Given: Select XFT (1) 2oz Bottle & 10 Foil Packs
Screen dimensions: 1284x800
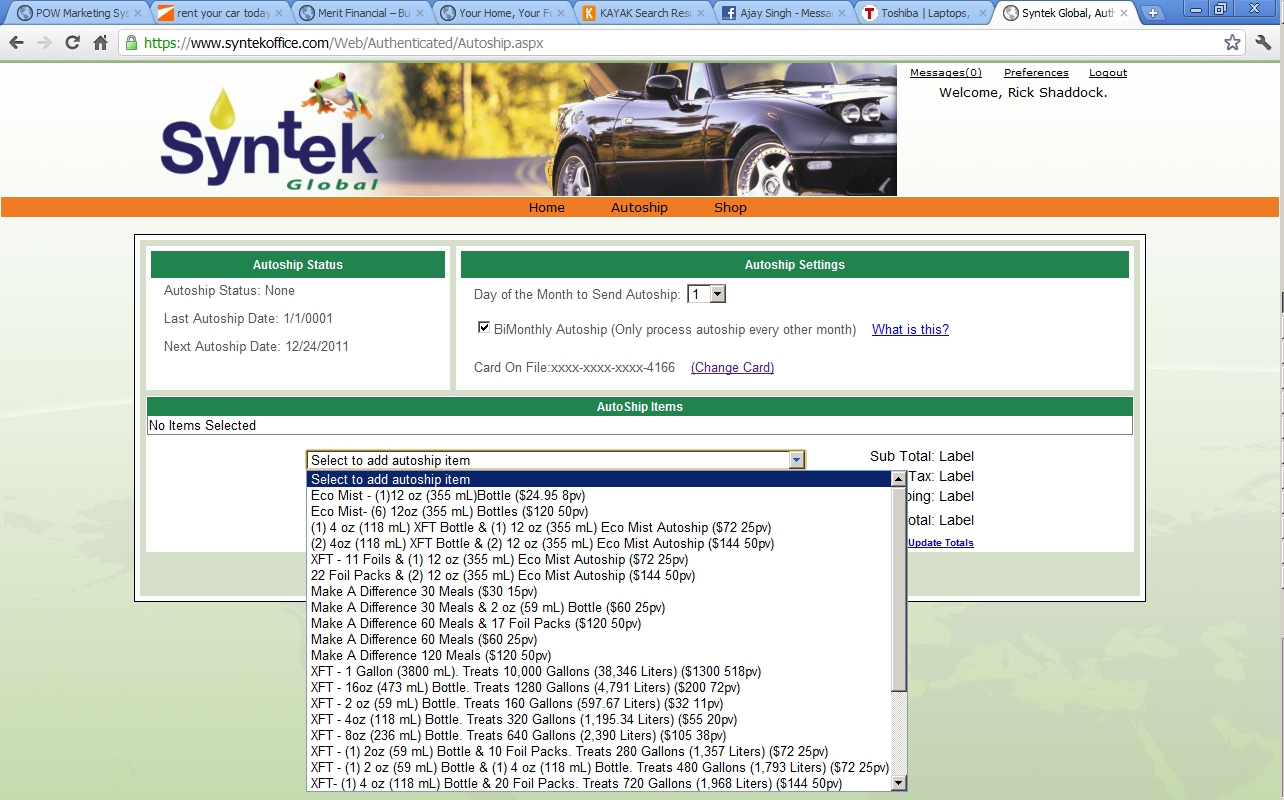Looking at the screenshot, I should [x=598, y=751].
